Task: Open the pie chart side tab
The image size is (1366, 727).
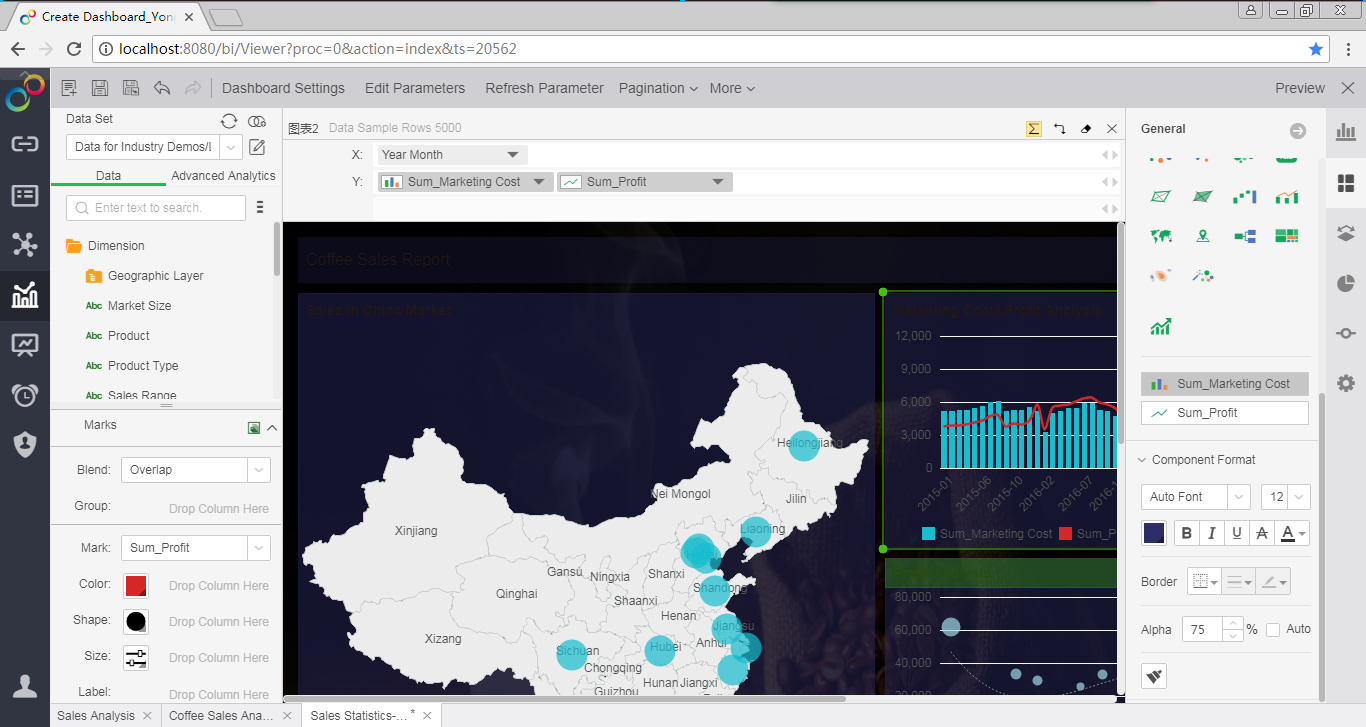Action: click(x=1346, y=283)
